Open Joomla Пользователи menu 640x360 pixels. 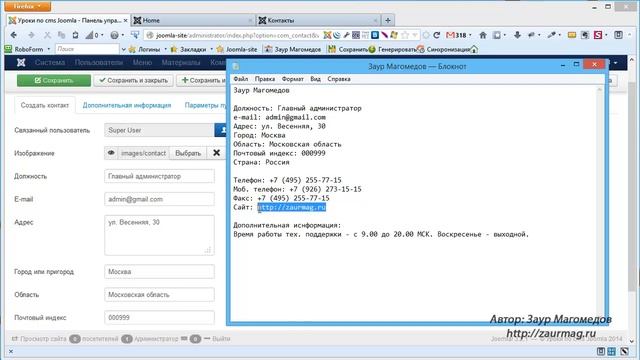(99, 62)
